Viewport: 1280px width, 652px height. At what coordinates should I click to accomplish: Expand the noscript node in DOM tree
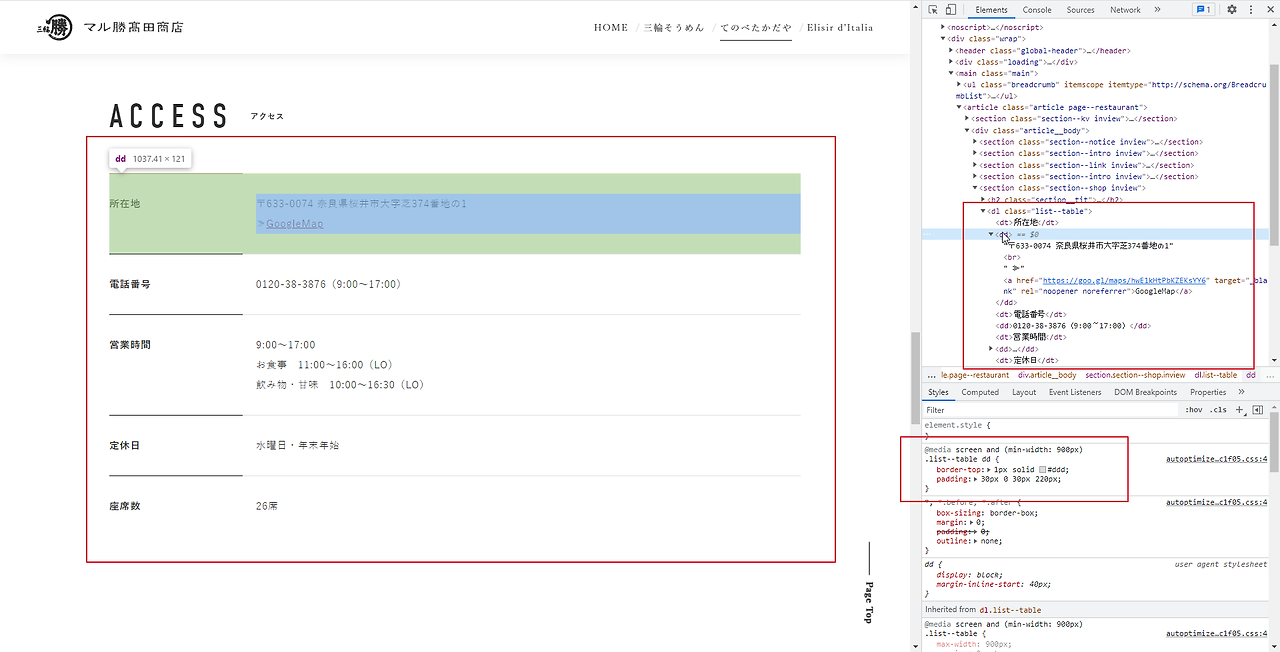(x=944, y=27)
